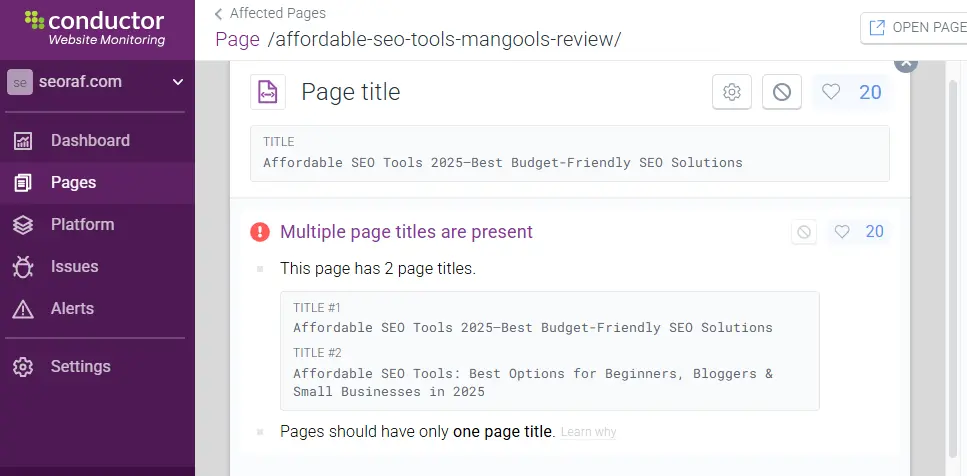This screenshot has height=476, width=967.
Task: Close the page detail panel
Action: [906, 62]
